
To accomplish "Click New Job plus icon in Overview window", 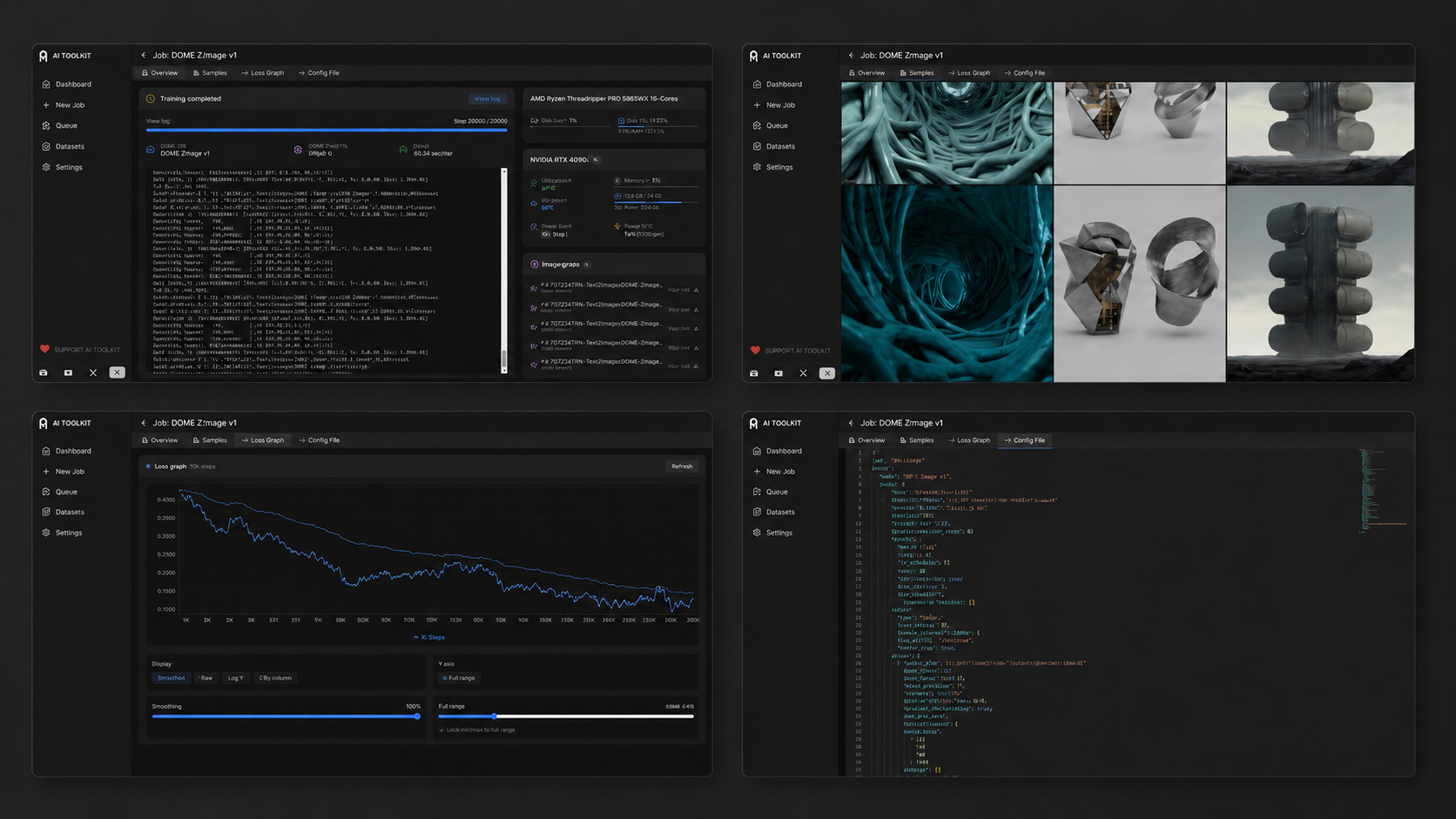I will coord(45,105).
